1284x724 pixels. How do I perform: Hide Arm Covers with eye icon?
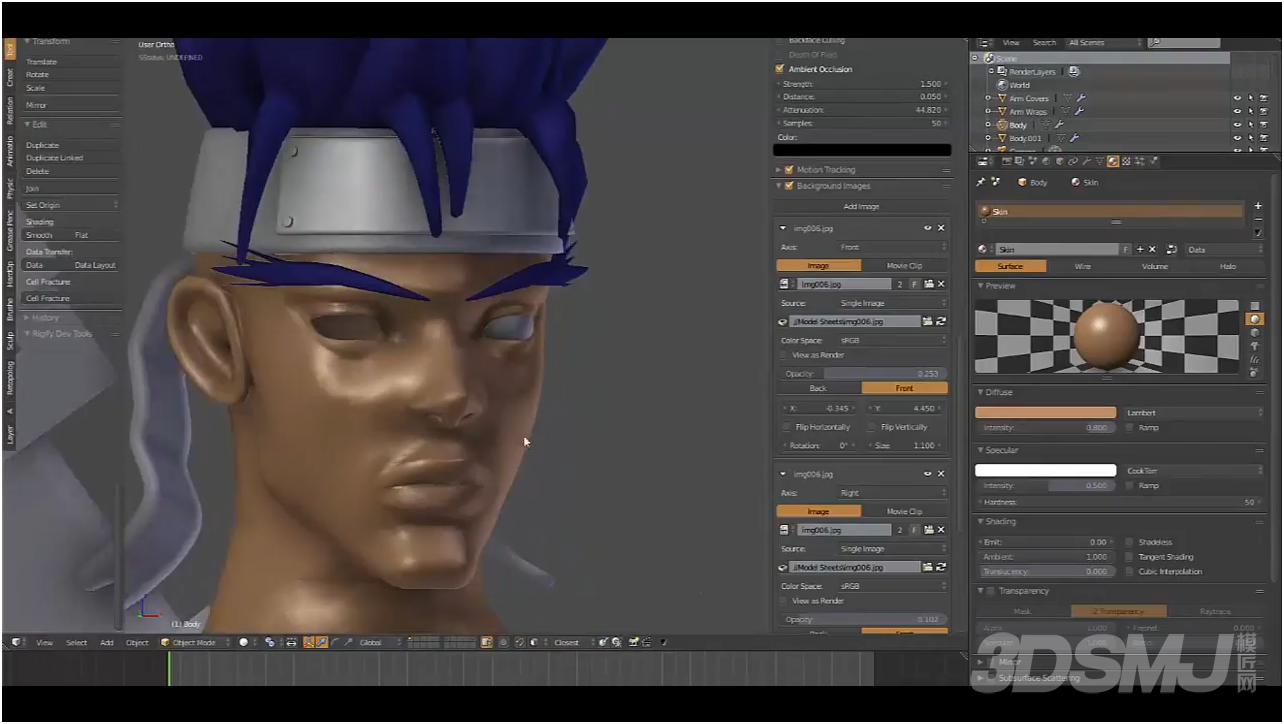(1237, 98)
